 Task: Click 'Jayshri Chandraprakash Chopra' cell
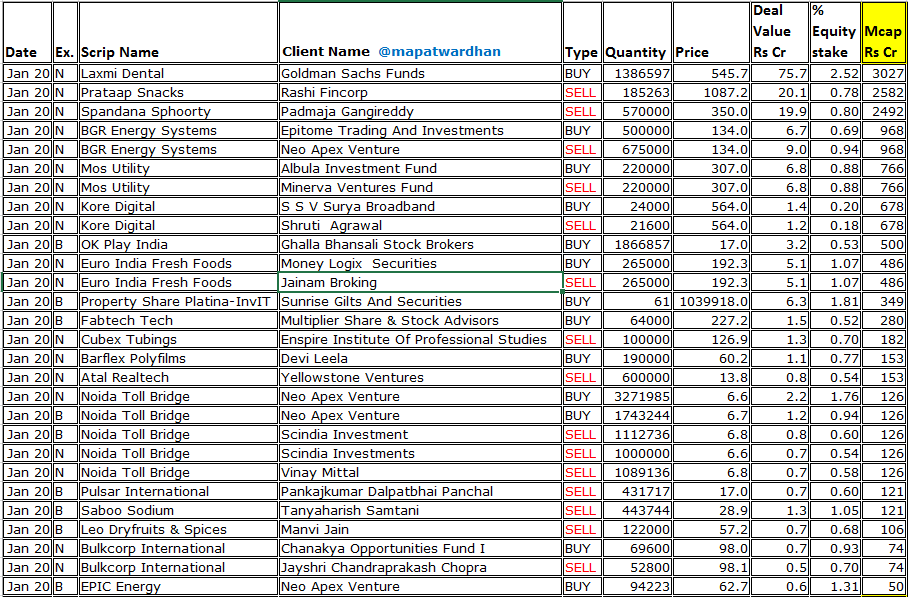420,567
